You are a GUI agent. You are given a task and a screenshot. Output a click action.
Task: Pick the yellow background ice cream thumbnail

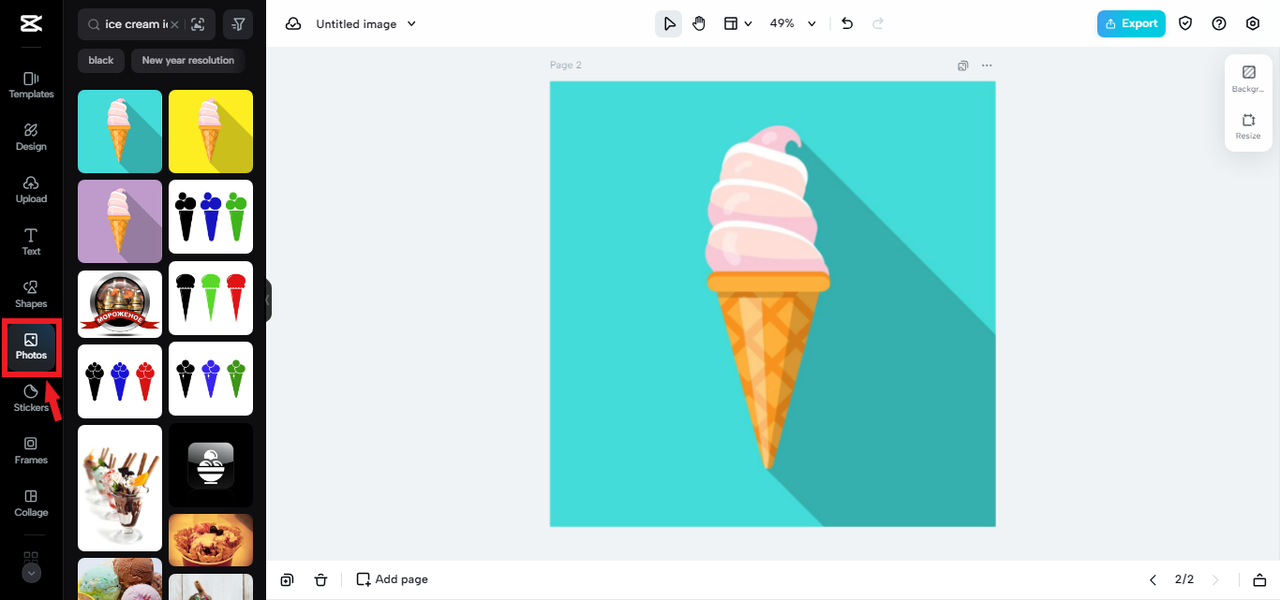[211, 131]
